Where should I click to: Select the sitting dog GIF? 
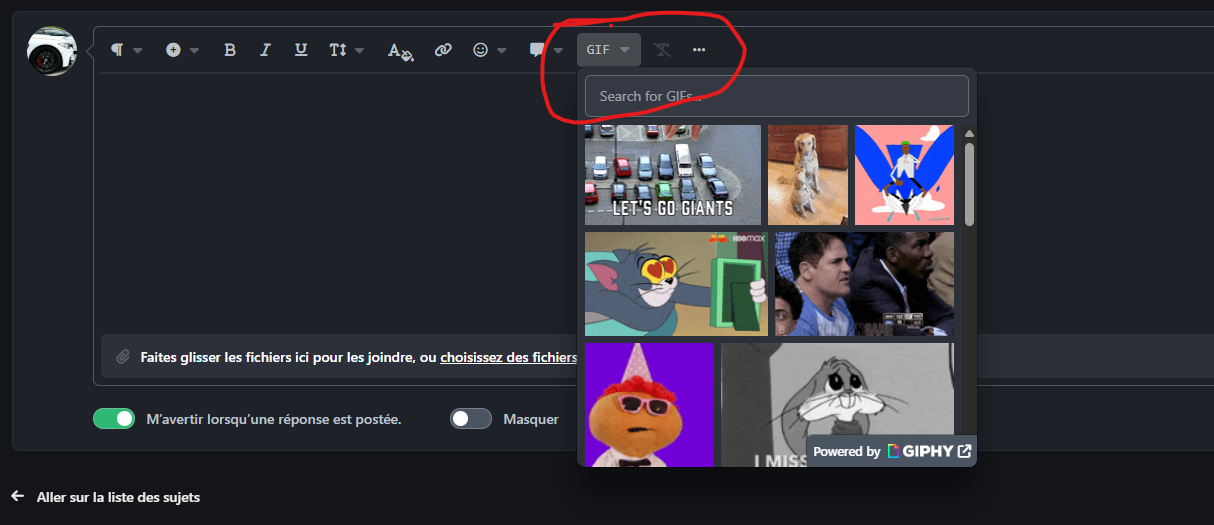coord(808,175)
